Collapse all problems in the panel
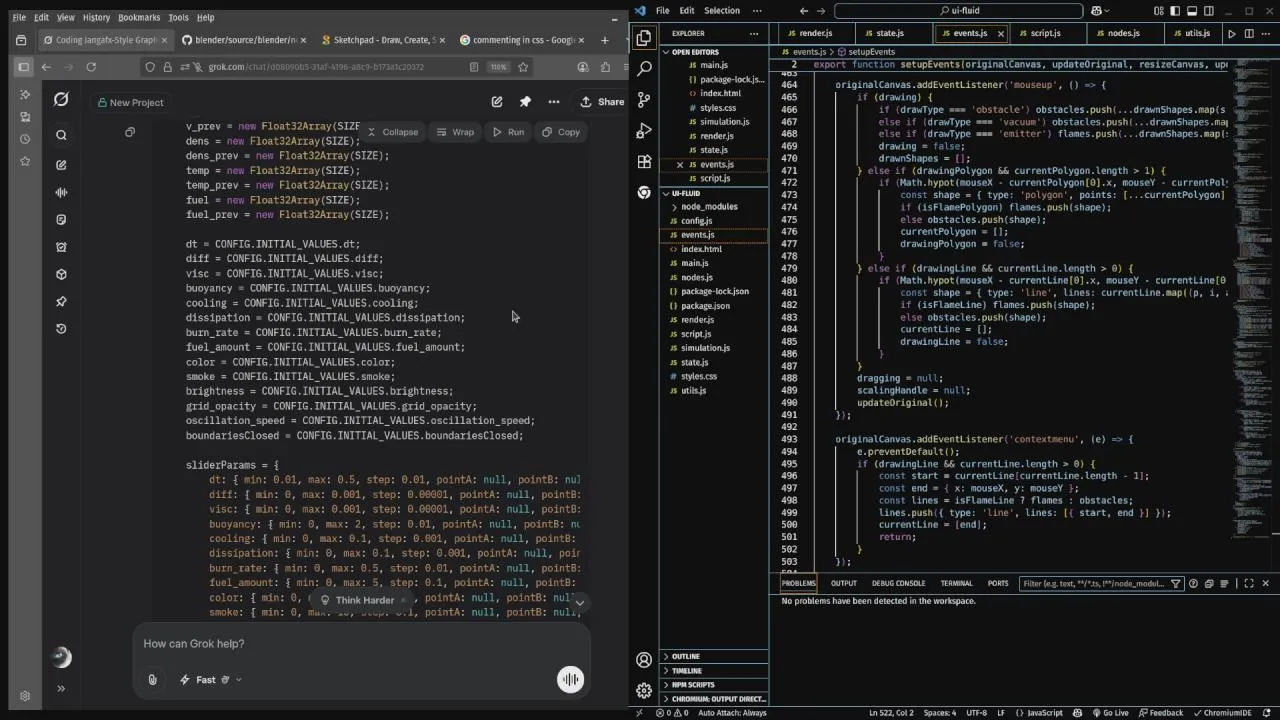This screenshot has height=720, width=1280. (1209, 583)
